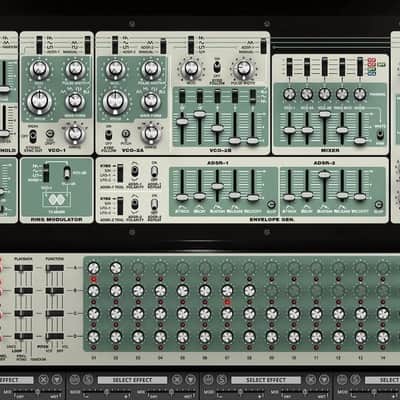This screenshot has height=400, width=400.
Task: Click the M button of the second effect slot
Action: pos(75,379)
